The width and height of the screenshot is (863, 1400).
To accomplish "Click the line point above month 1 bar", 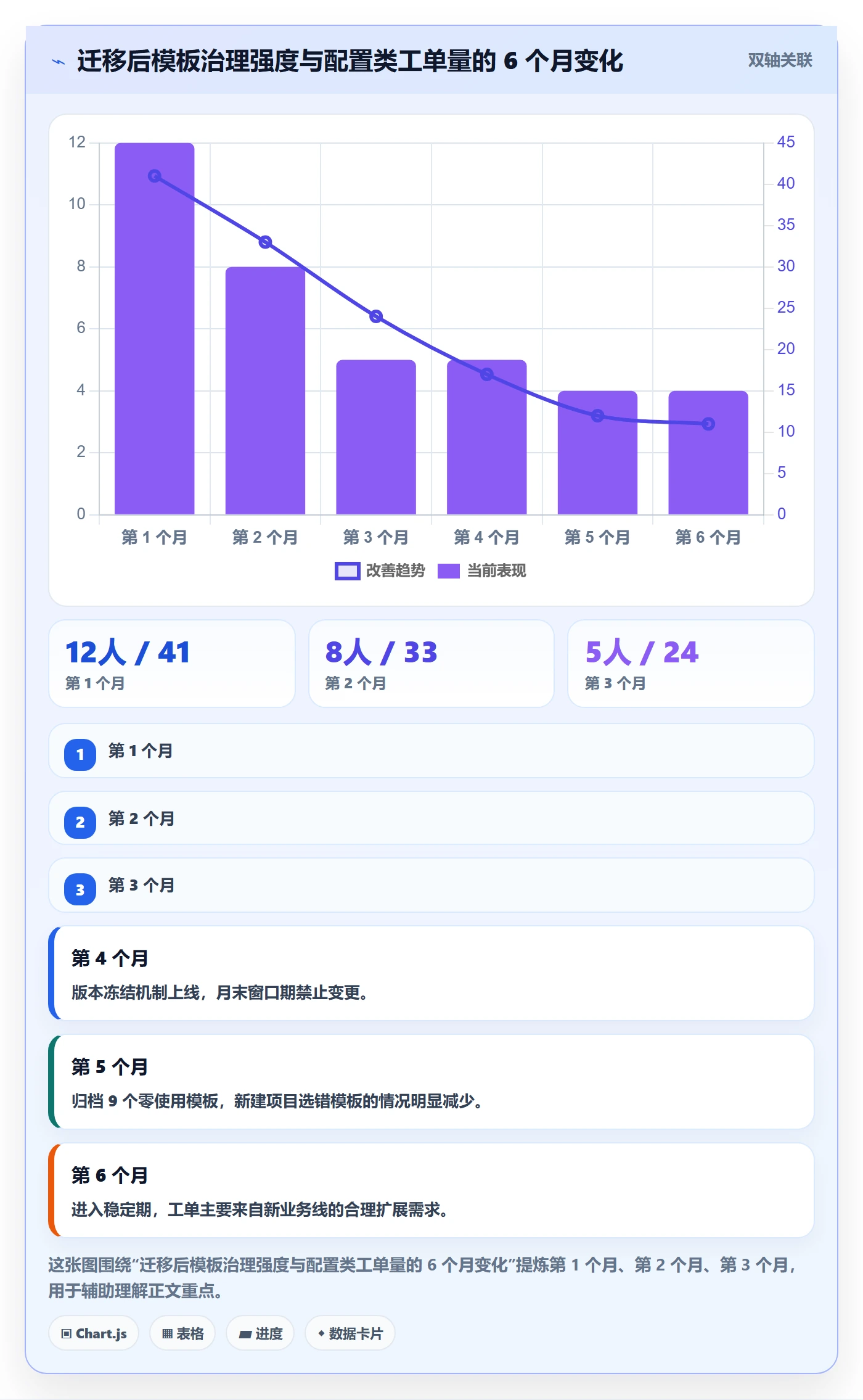I will pos(155,176).
